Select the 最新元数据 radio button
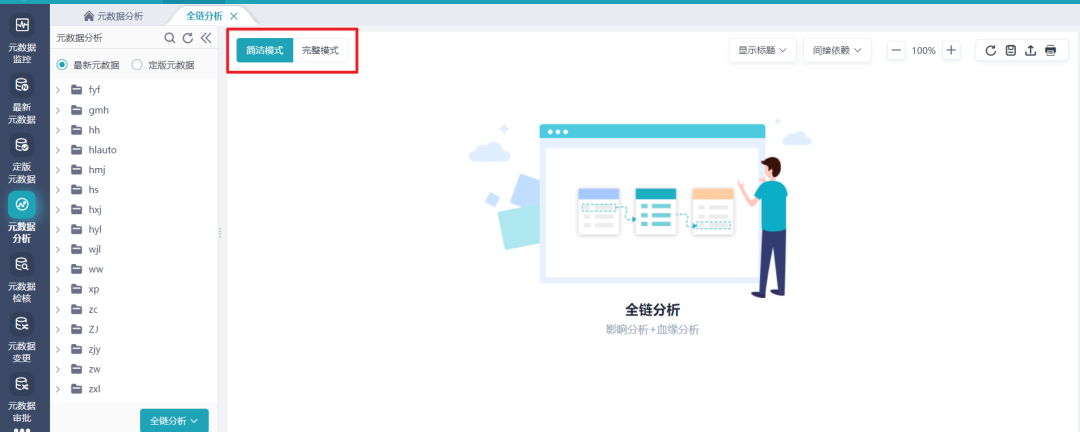The image size is (1080, 432). click(62, 65)
